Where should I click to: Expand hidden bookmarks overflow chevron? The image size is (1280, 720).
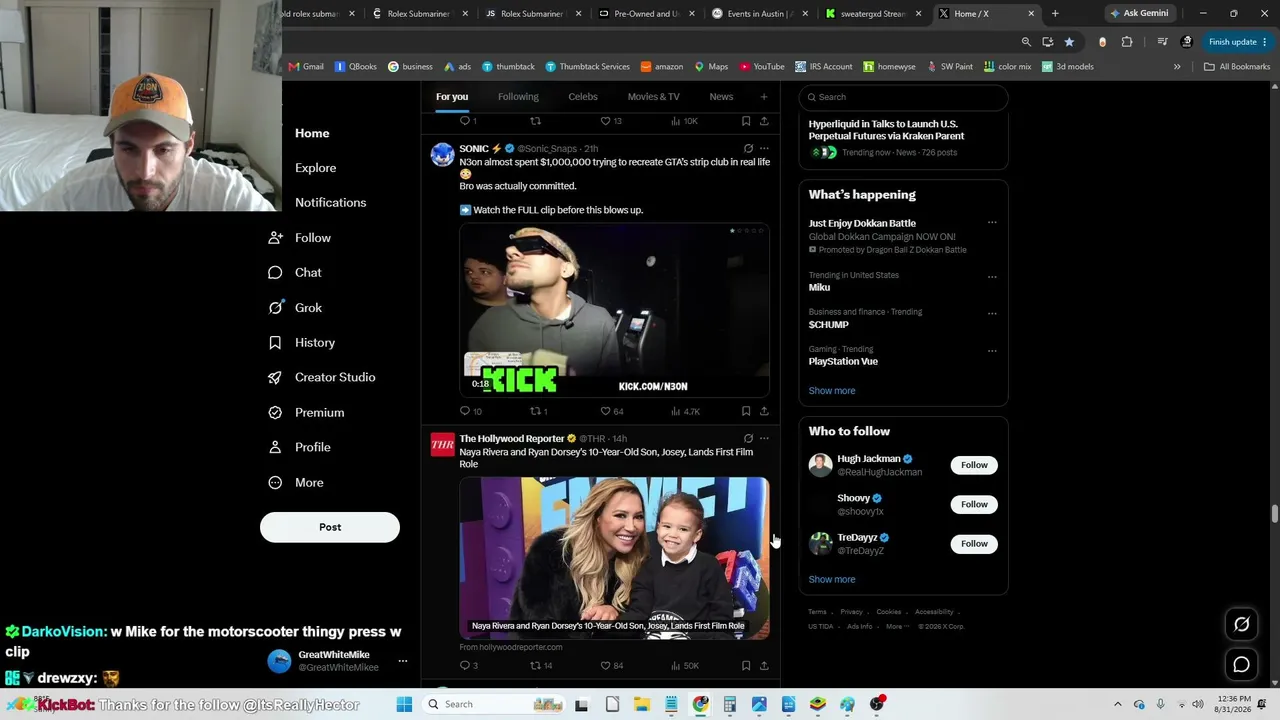click(1177, 67)
